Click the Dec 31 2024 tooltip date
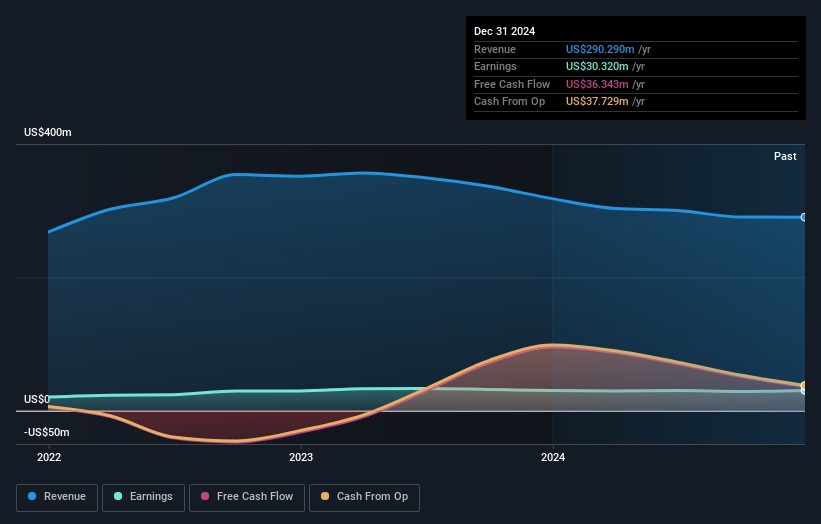Image resolution: width=821 pixels, height=524 pixels. pos(504,31)
